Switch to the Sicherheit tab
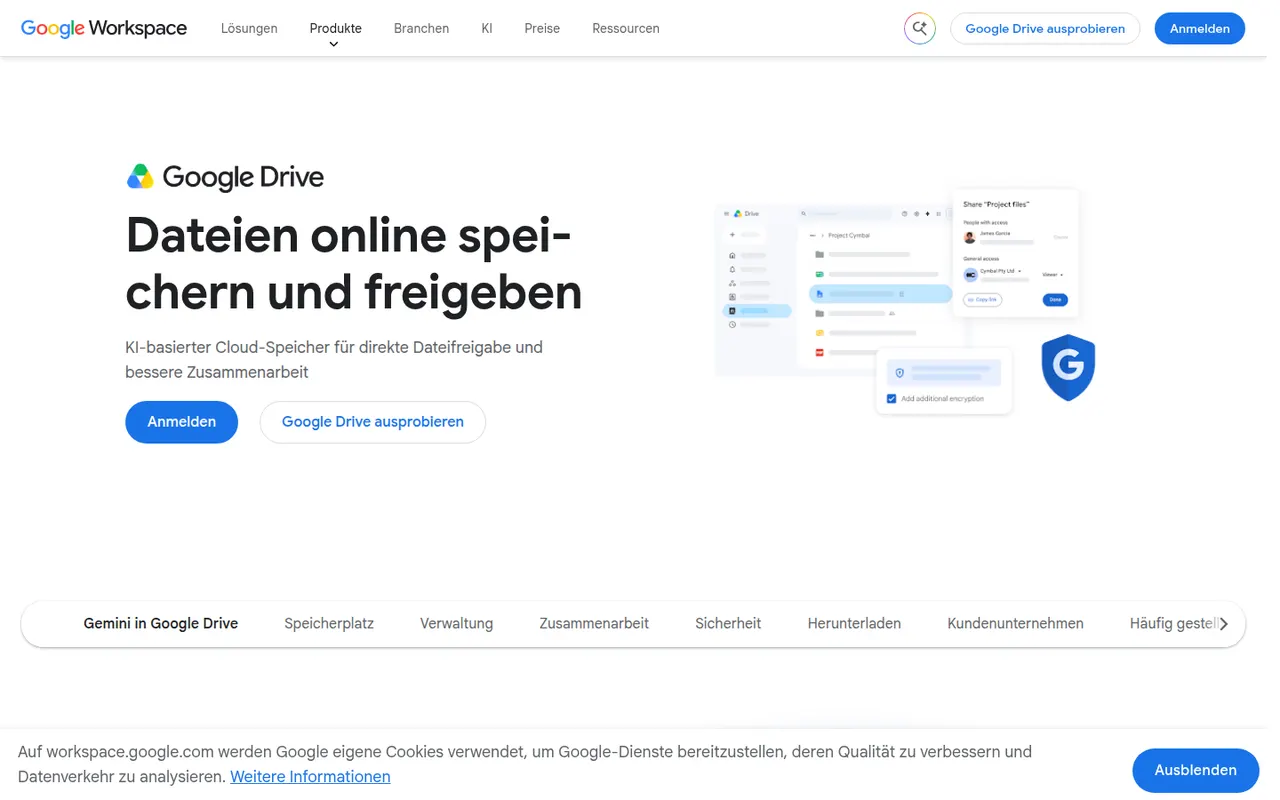Viewport: 1280px width, 800px height. point(728,624)
